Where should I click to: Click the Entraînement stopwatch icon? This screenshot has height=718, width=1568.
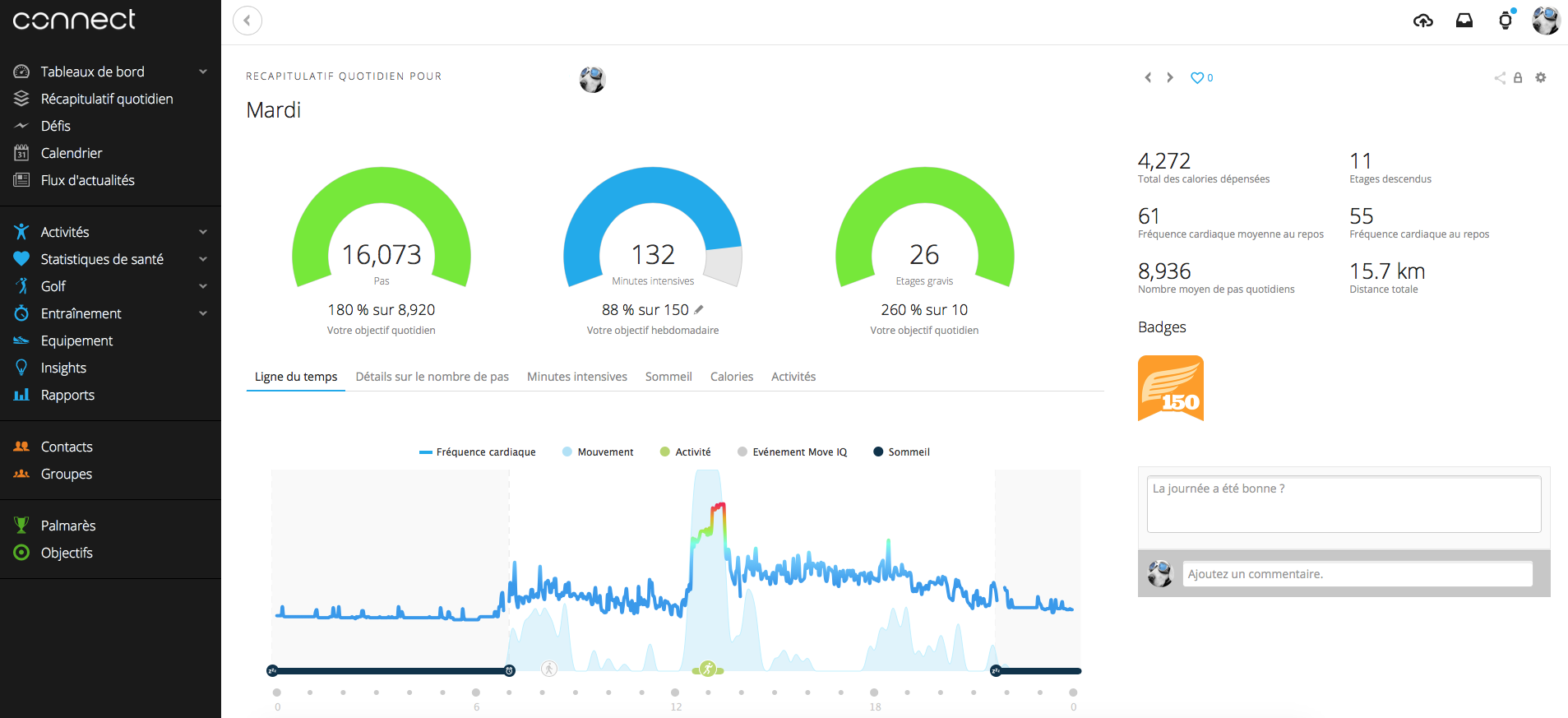click(21, 313)
